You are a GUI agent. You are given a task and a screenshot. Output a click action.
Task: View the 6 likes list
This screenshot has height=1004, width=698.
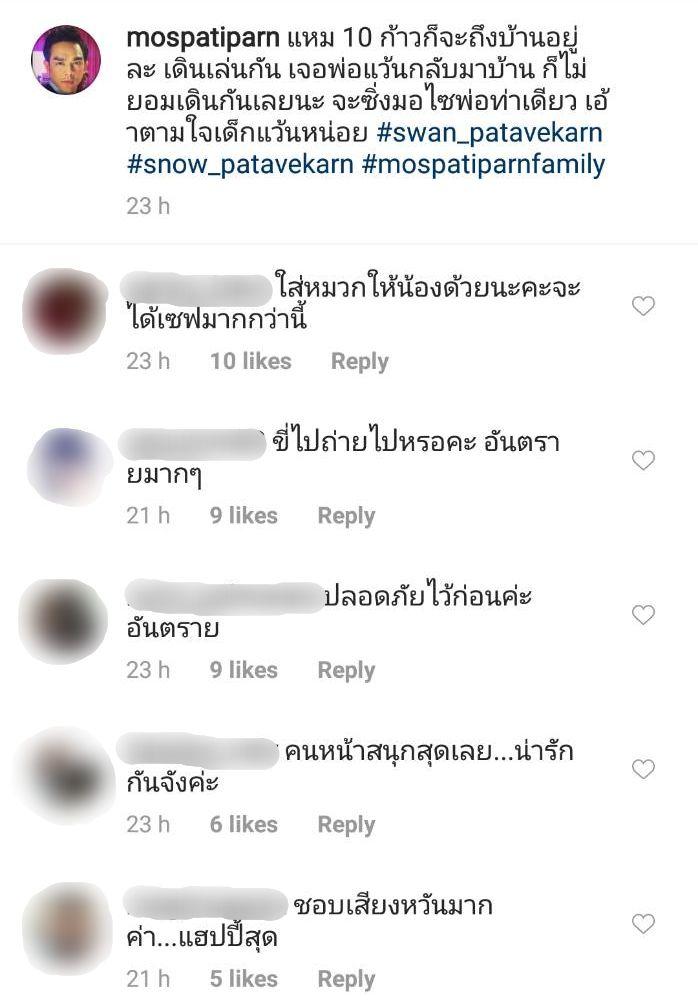[243, 825]
